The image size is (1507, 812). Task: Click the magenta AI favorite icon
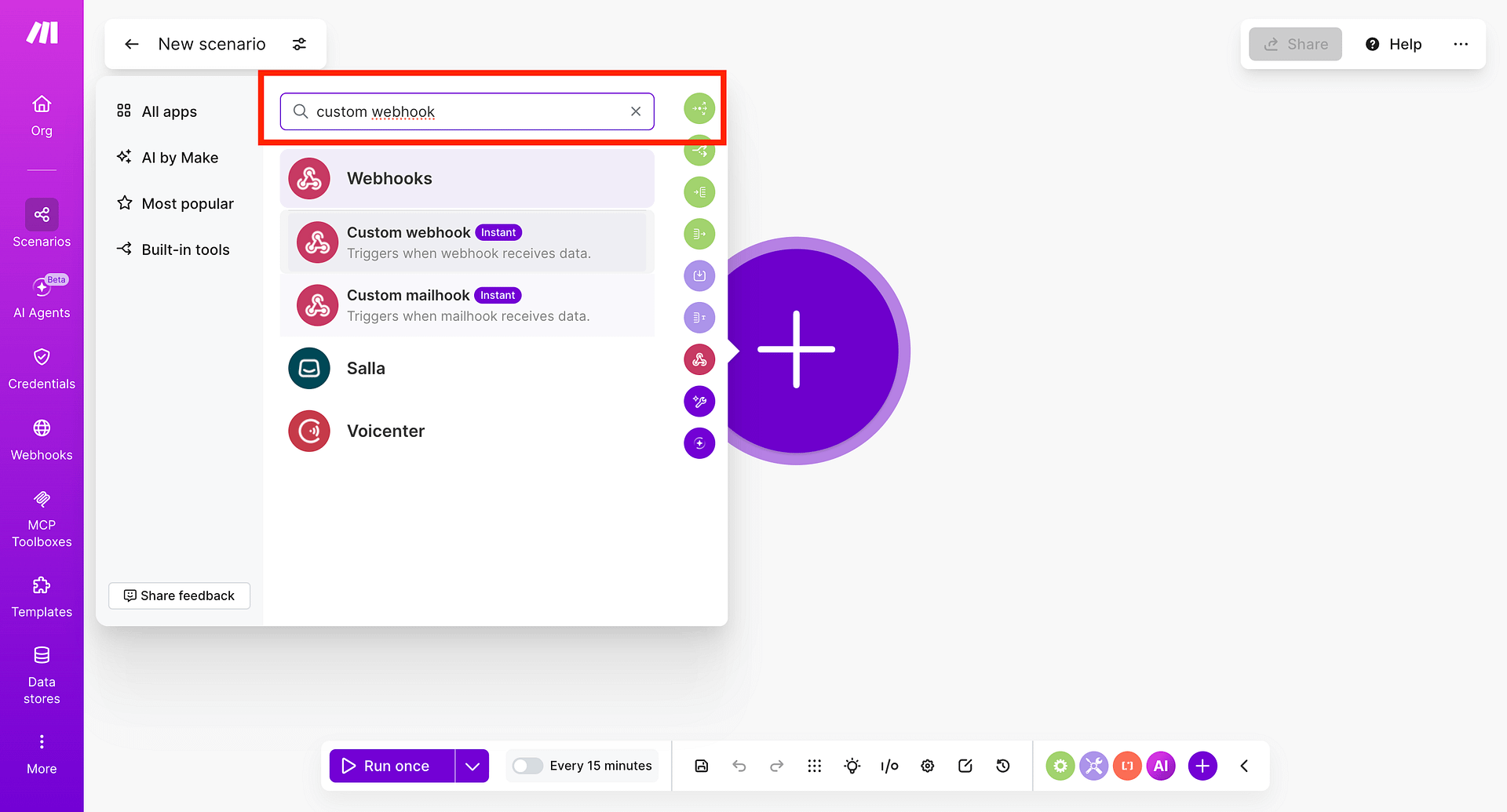(1161, 766)
